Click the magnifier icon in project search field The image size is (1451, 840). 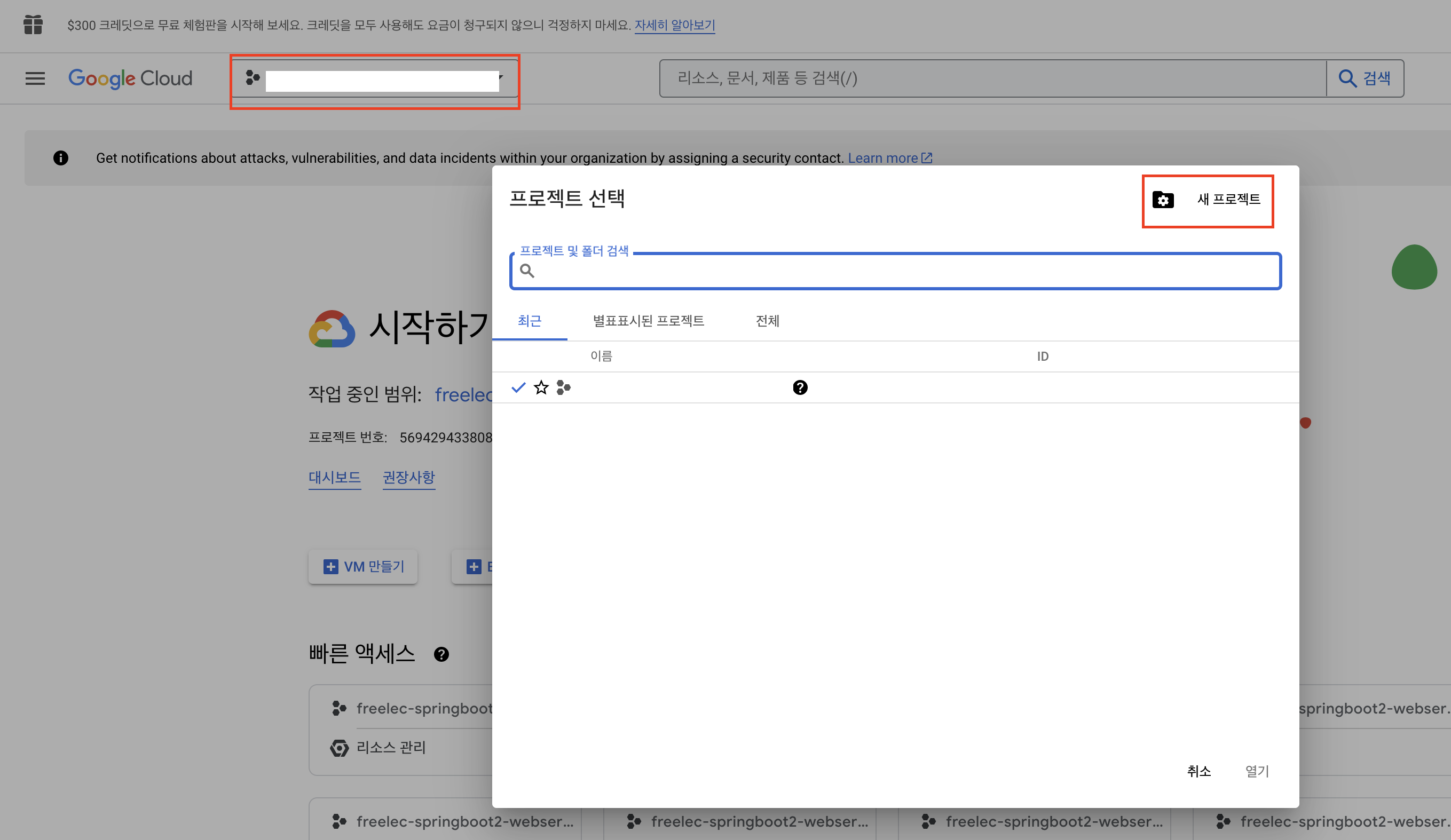click(527, 271)
